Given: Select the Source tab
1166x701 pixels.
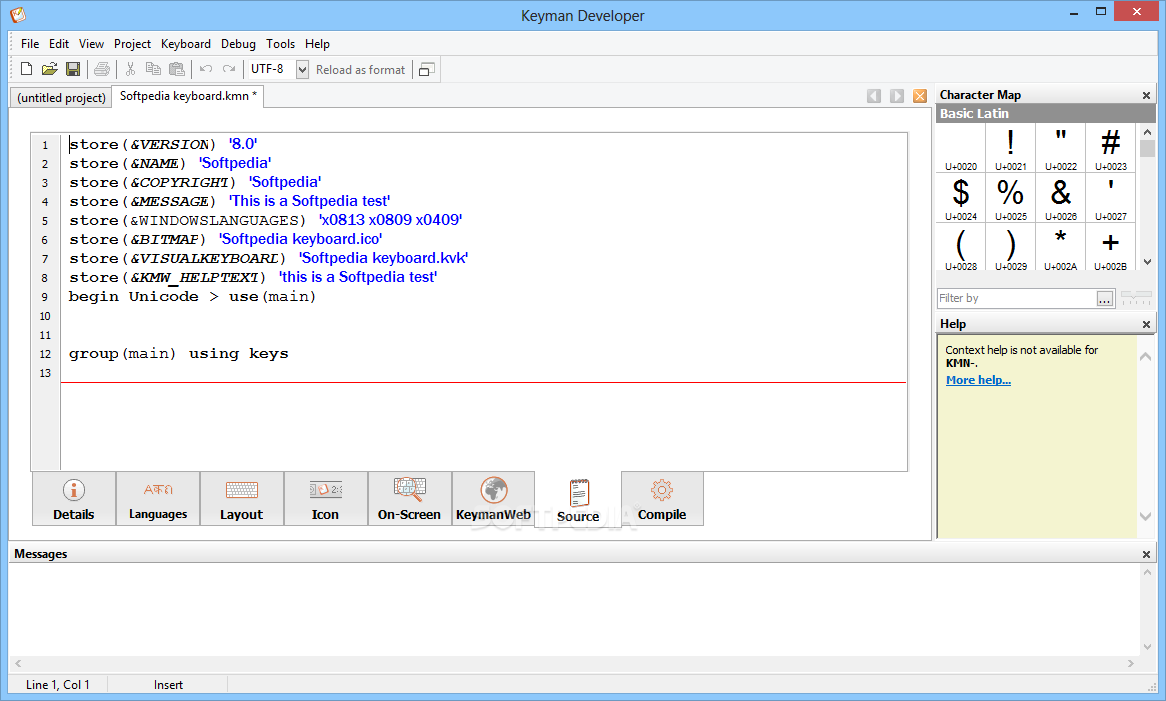Looking at the screenshot, I should coord(578,500).
